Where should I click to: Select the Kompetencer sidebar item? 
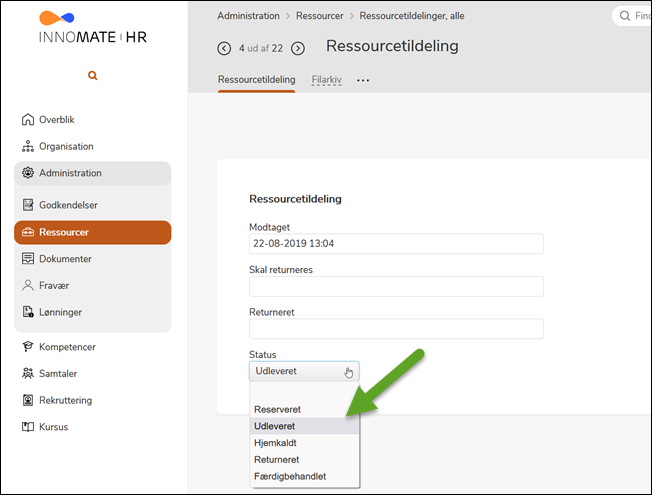[67, 347]
